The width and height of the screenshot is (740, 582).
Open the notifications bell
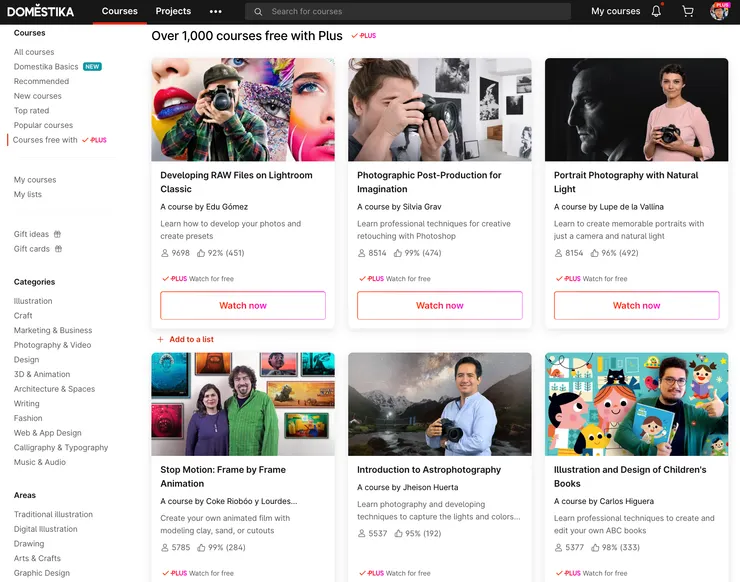point(656,11)
